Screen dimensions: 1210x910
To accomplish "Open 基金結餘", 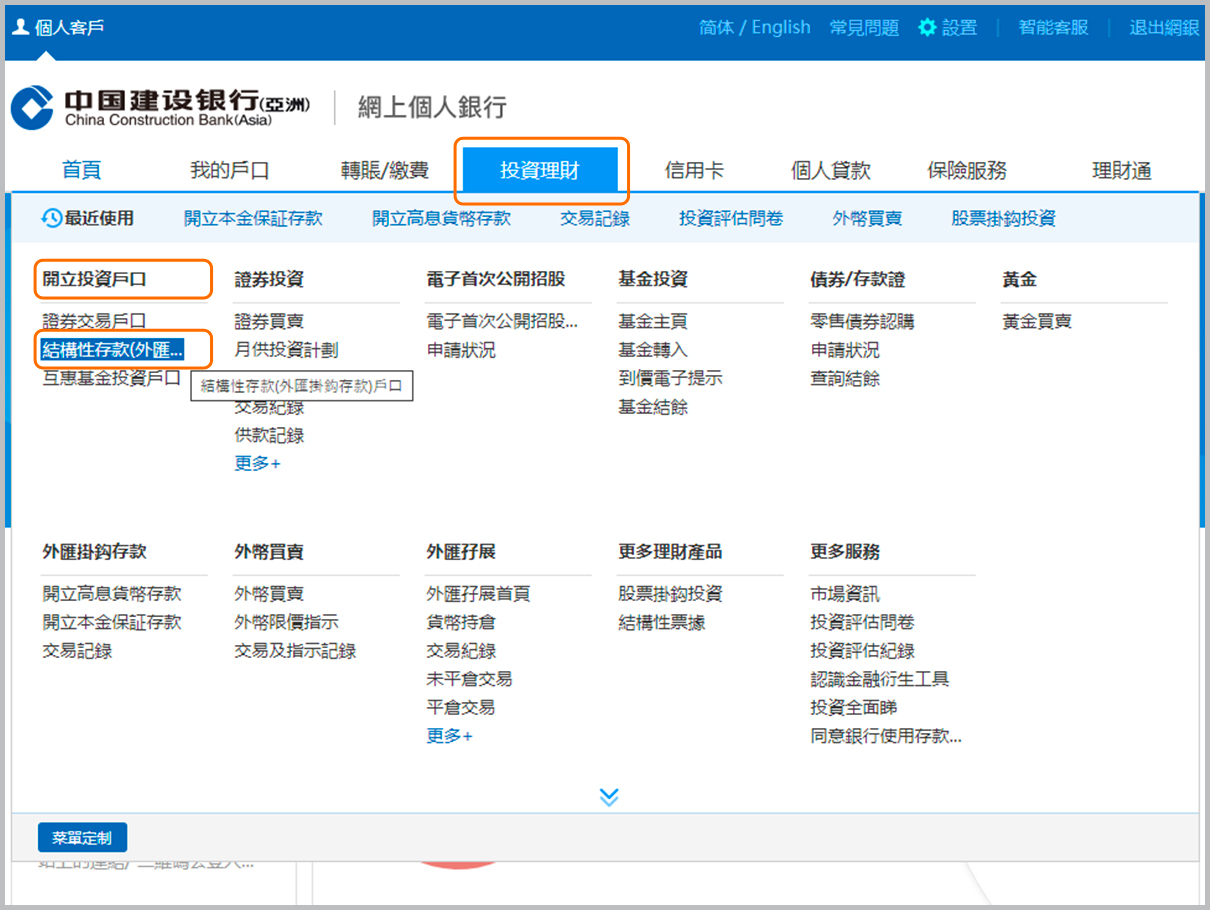I will [653, 407].
